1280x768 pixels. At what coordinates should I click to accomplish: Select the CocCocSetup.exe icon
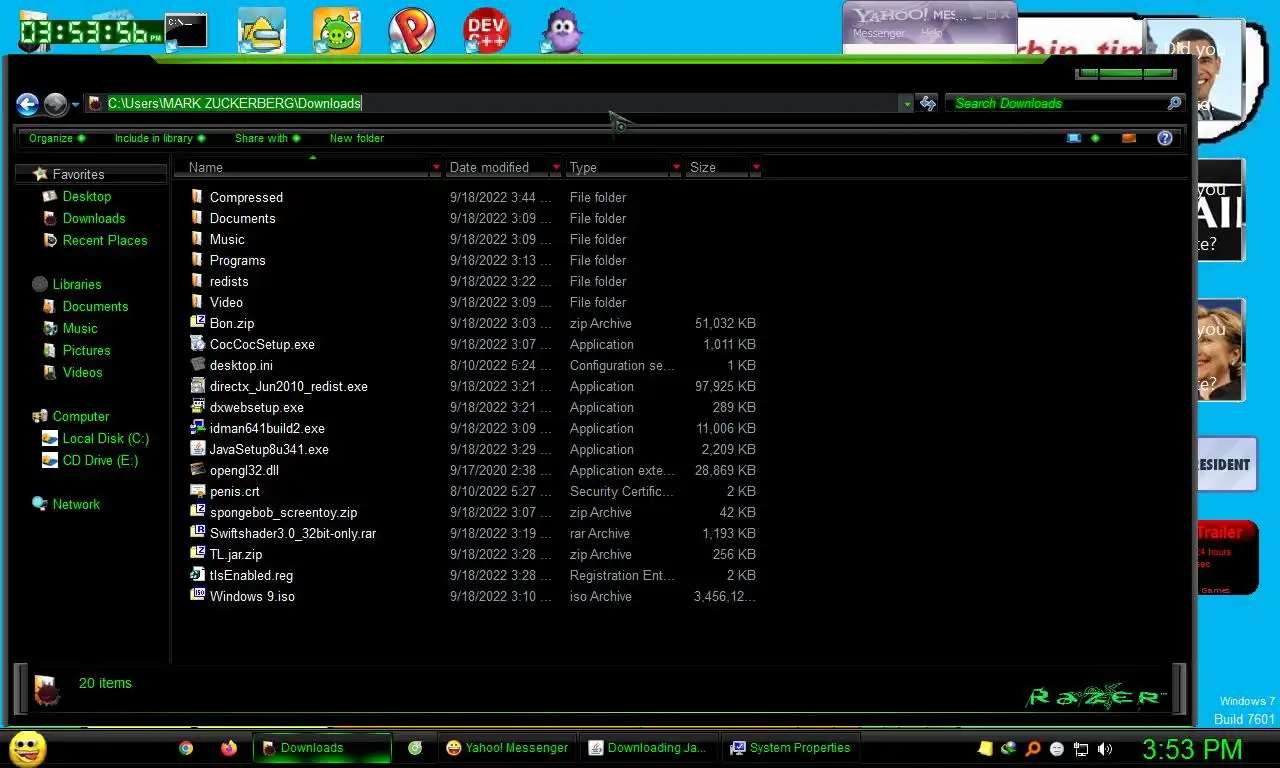coord(198,344)
